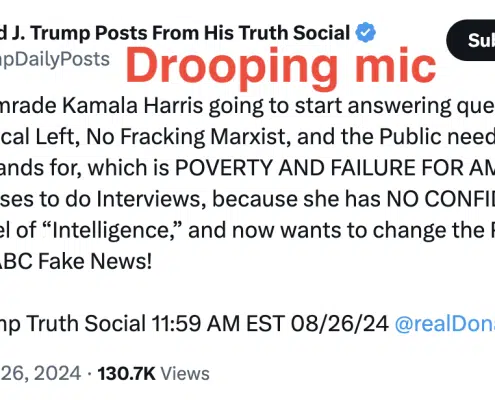495x400 pixels.
Task: Click the DailyPosts account handle
Action: click(55, 60)
